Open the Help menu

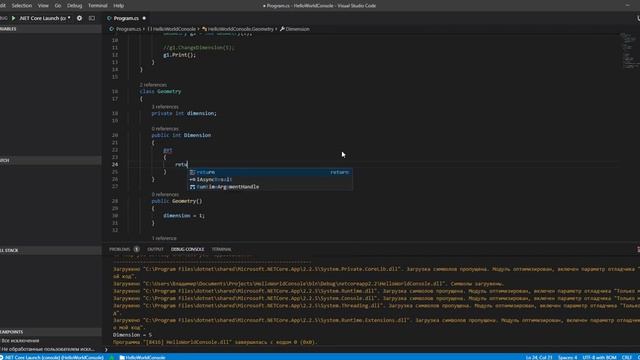coord(118,6)
